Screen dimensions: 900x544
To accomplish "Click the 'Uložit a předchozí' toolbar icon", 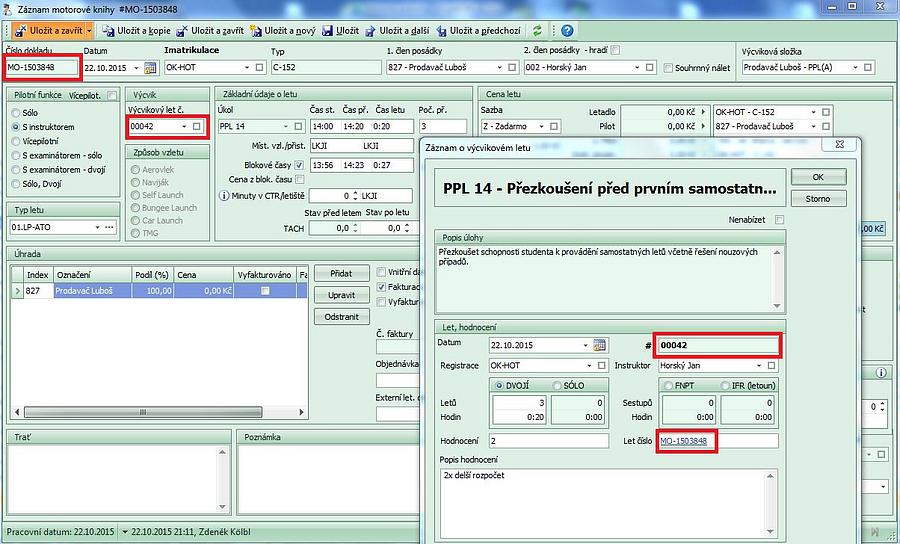I will [x=477, y=31].
